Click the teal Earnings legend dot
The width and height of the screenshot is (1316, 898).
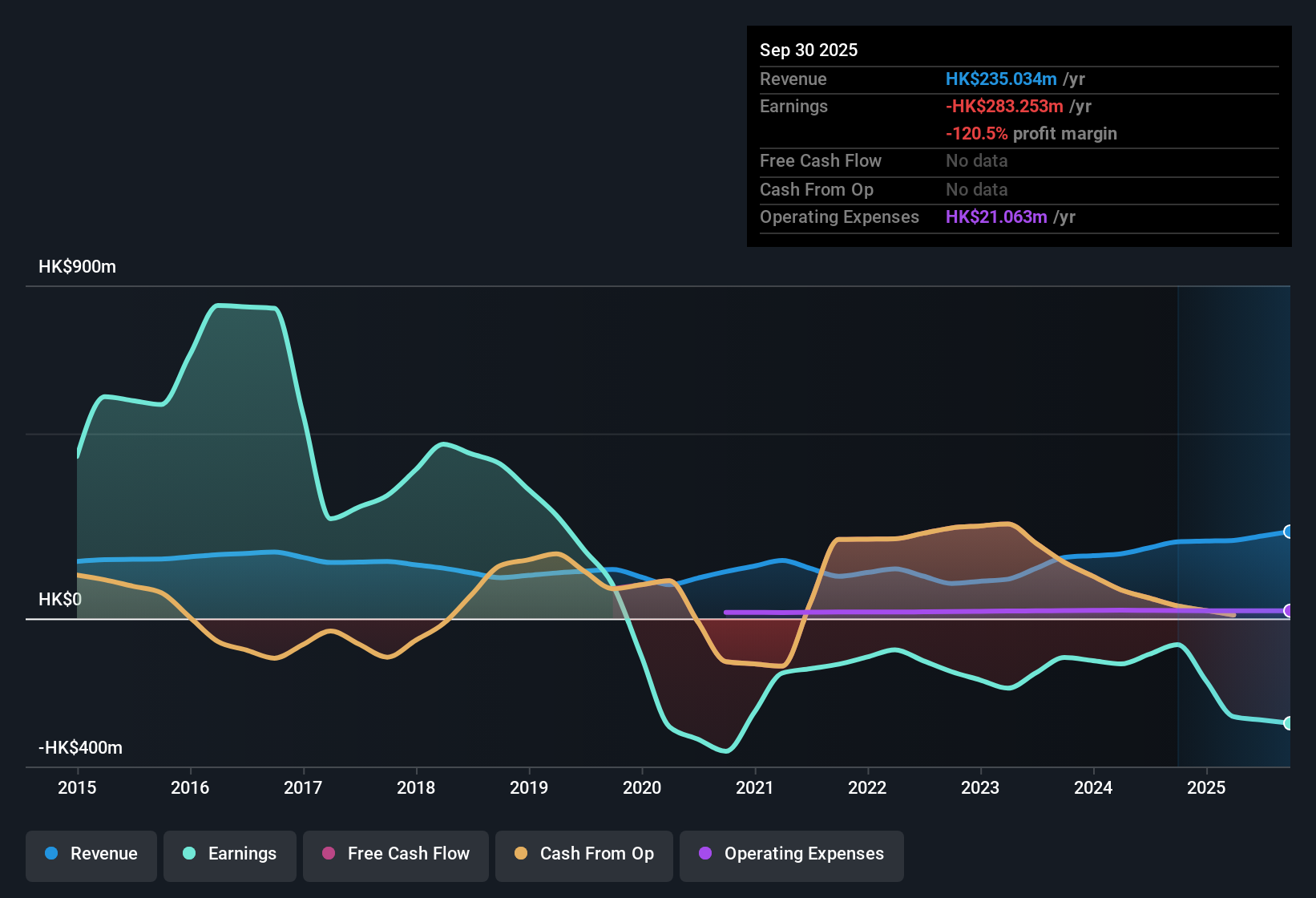188,854
